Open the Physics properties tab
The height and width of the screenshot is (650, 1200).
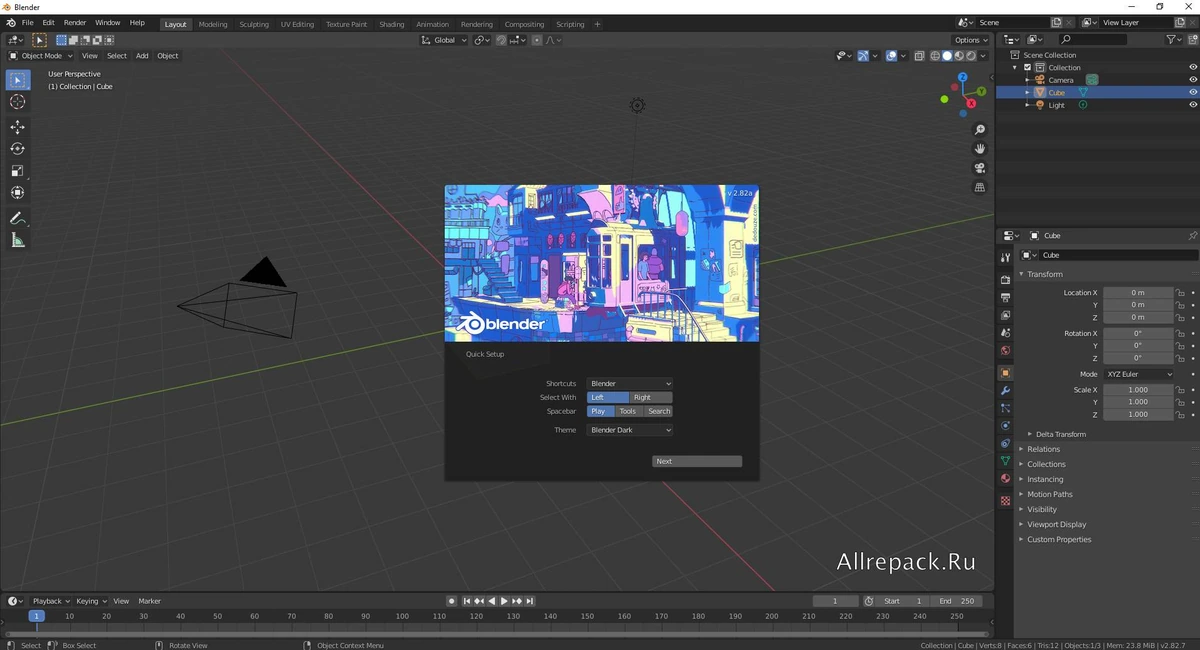coord(1005,426)
